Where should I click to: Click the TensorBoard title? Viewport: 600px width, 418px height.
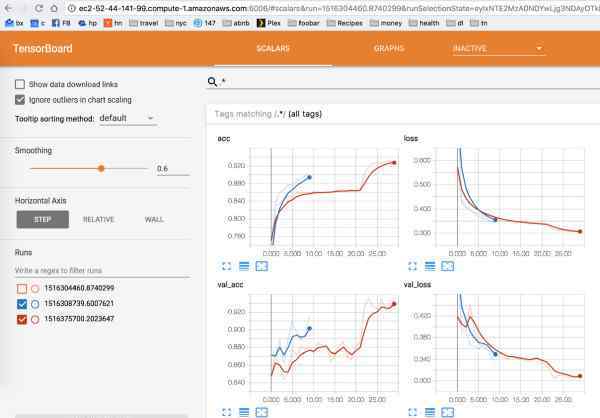(43, 49)
